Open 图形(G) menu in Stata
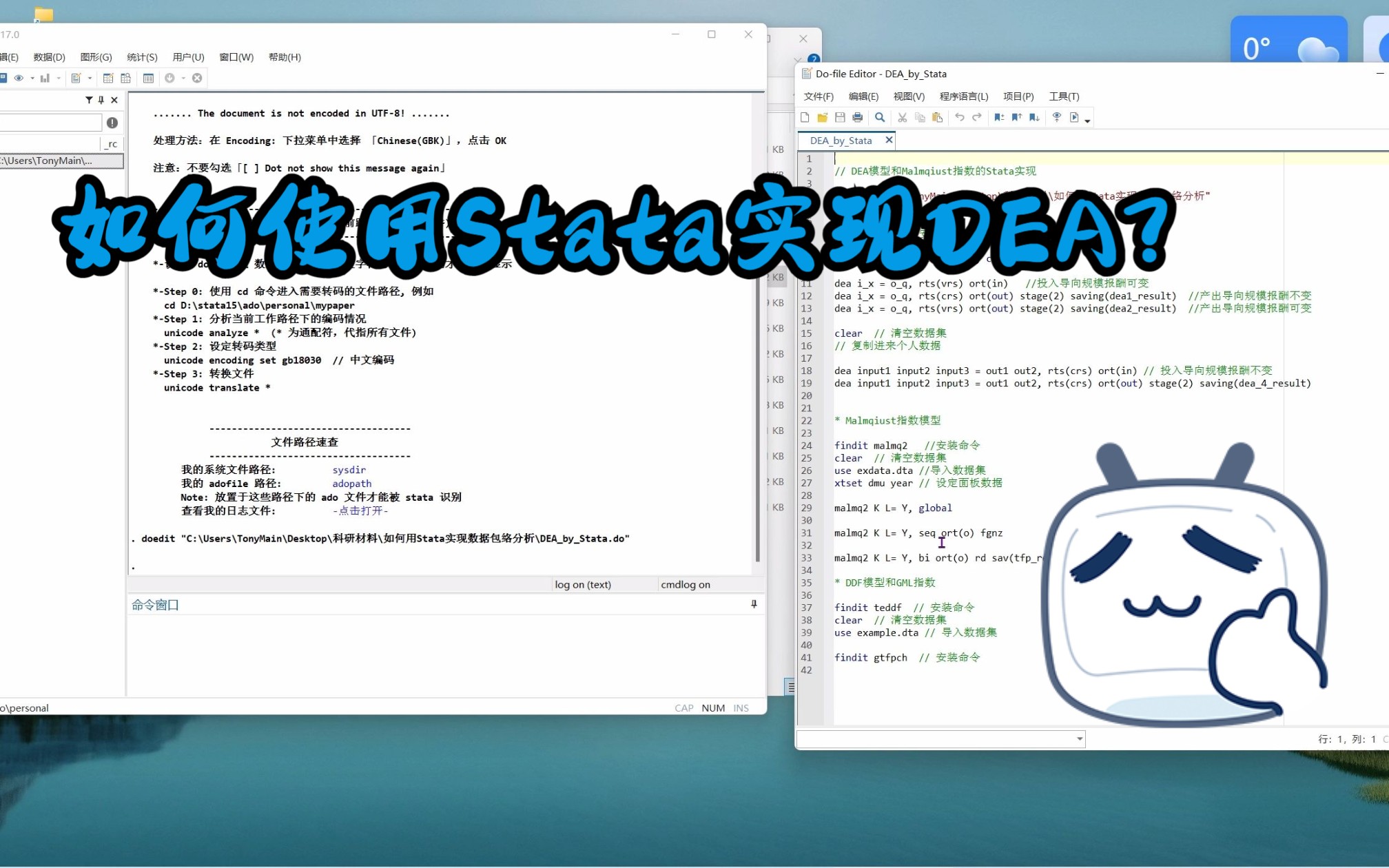The height and width of the screenshot is (868, 1389). tap(96, 57)
